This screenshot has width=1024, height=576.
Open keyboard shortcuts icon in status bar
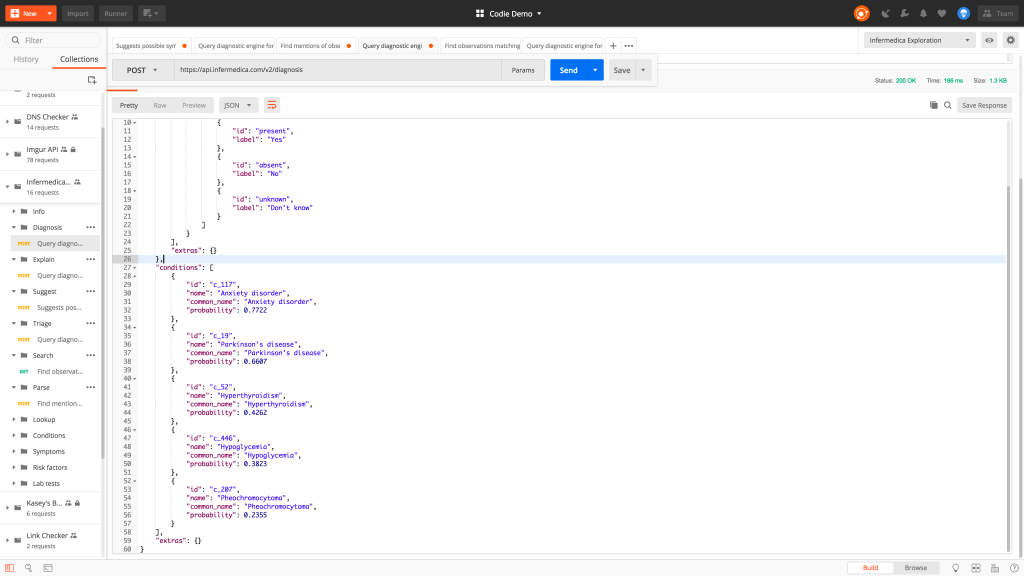[995, 568]
